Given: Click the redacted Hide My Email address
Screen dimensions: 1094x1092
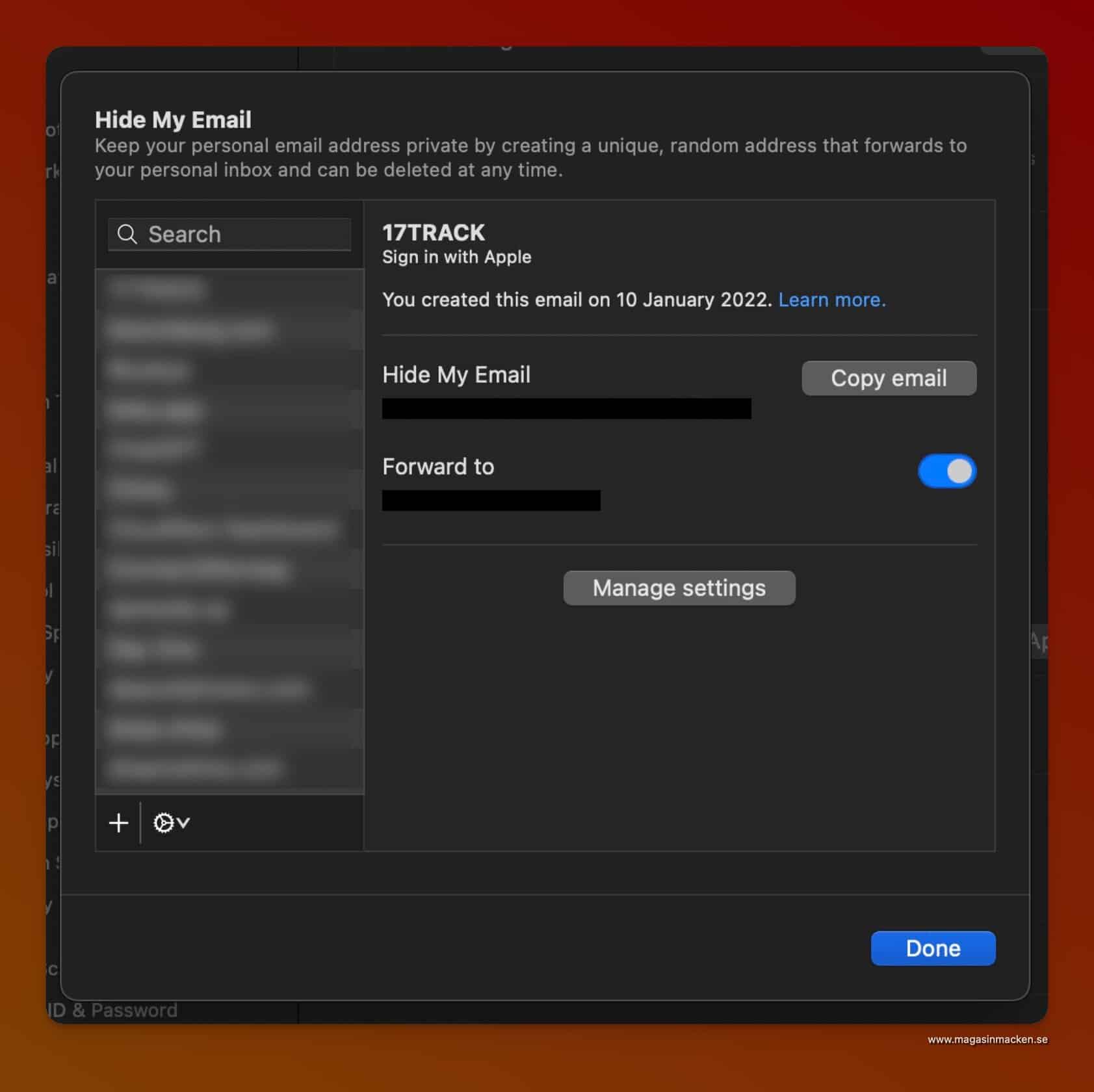Looking at the screenshot, I should [567, 409].
